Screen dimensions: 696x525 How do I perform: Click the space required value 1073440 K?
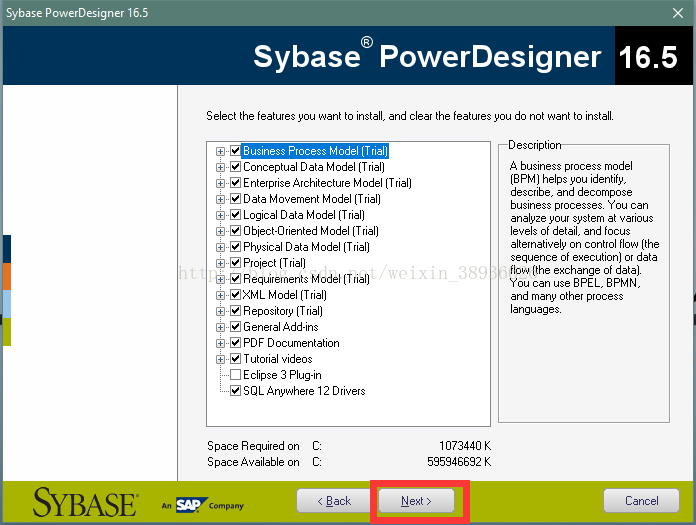(x=465, y=446)
